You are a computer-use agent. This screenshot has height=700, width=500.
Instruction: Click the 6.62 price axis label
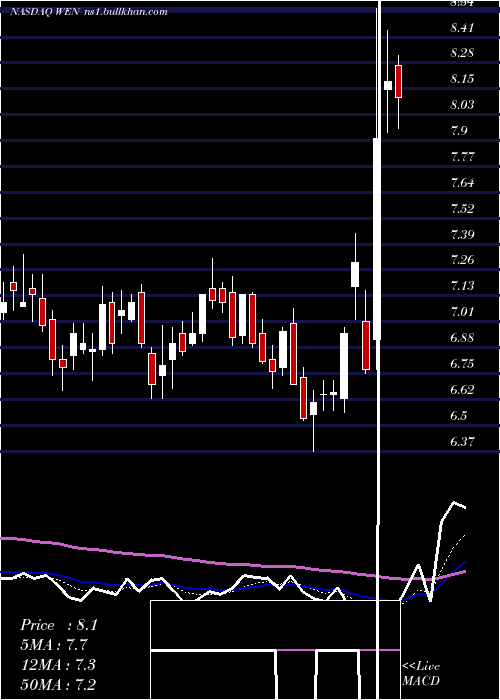462,390
